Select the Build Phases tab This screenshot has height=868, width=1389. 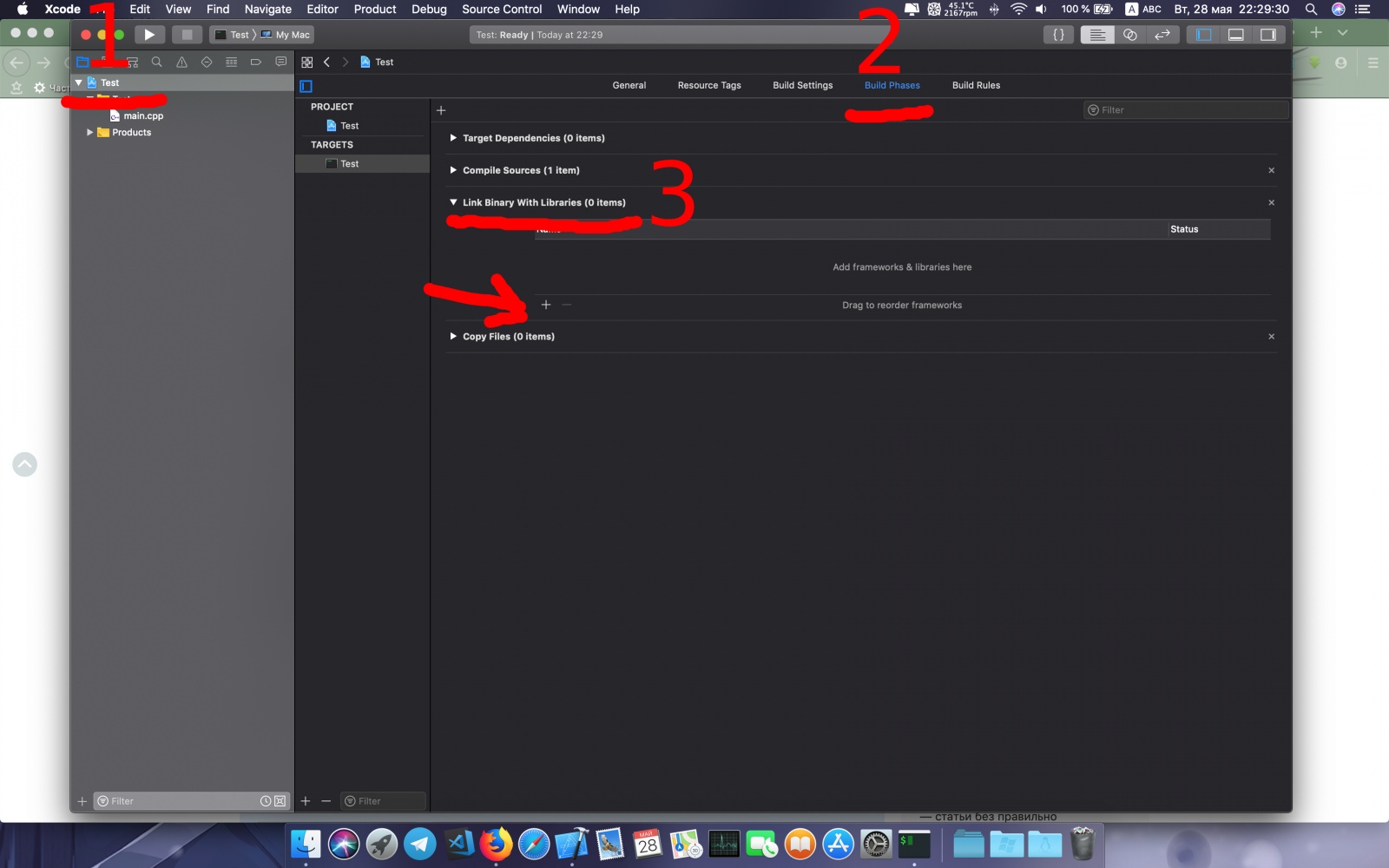tap(892, 86)
